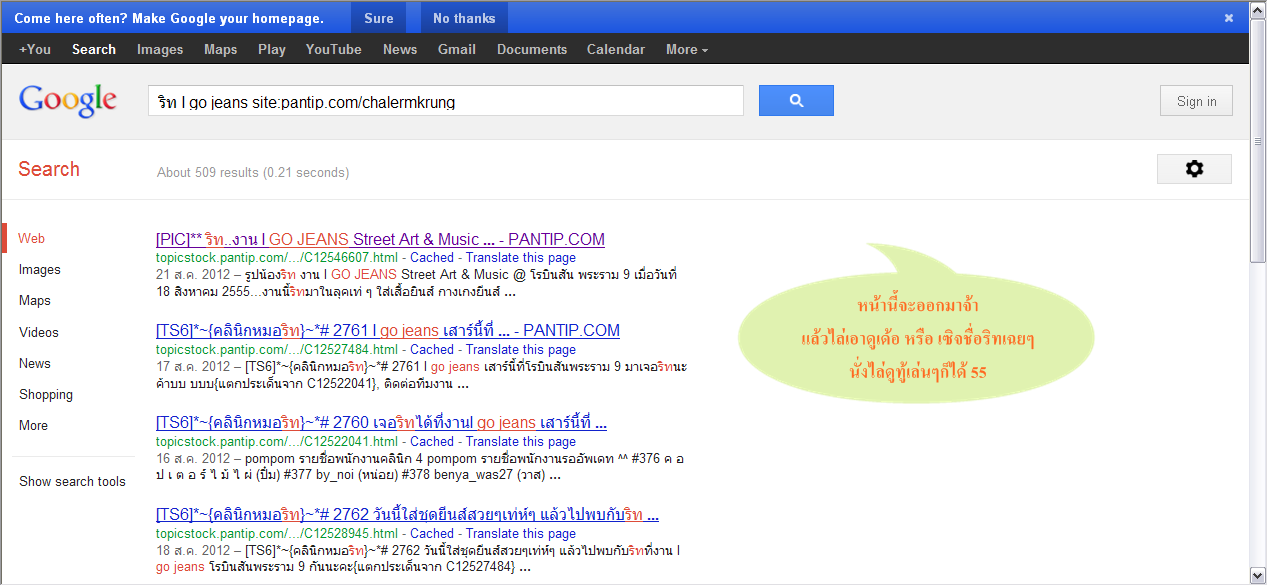Click the blue search magnifier button

tap(796, 101)
